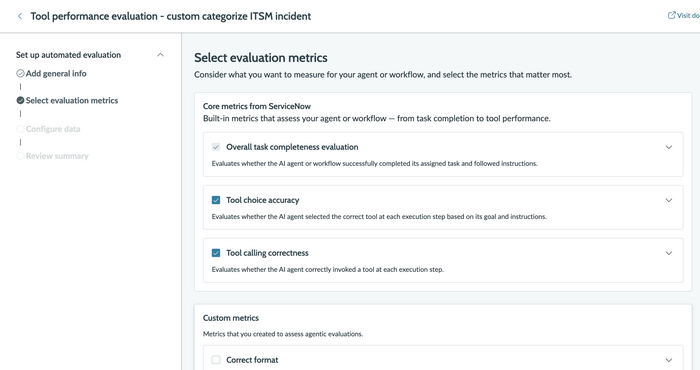The image size is (700, 370).
Task: Click 'Consider what you want to measure' text
Action: pos(383,75)
